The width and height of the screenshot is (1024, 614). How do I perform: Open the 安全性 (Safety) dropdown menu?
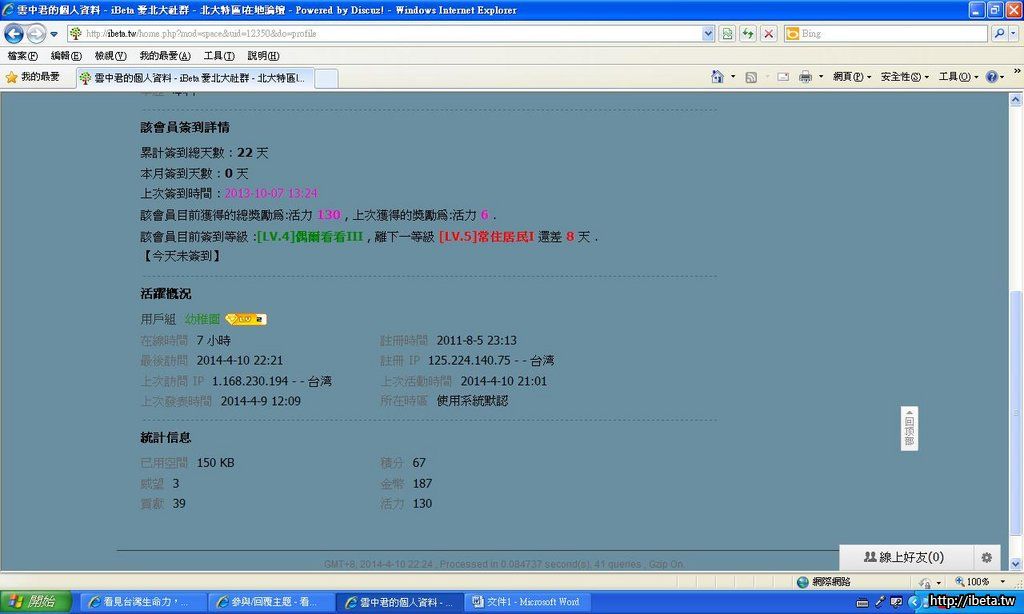pyautogui.click(x=904, y=77)
